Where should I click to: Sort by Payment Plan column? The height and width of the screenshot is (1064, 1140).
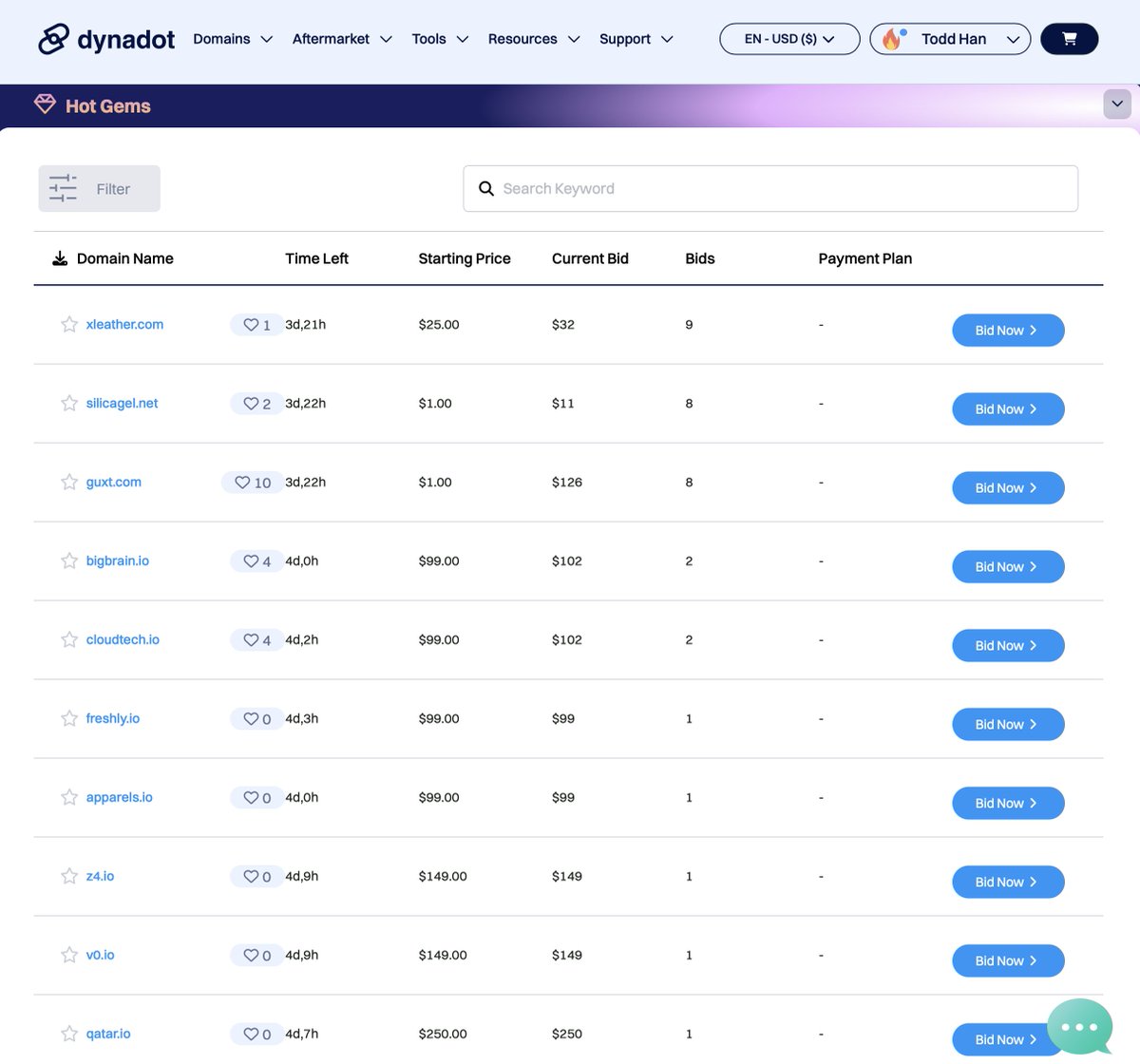click(x=865, y=258)
